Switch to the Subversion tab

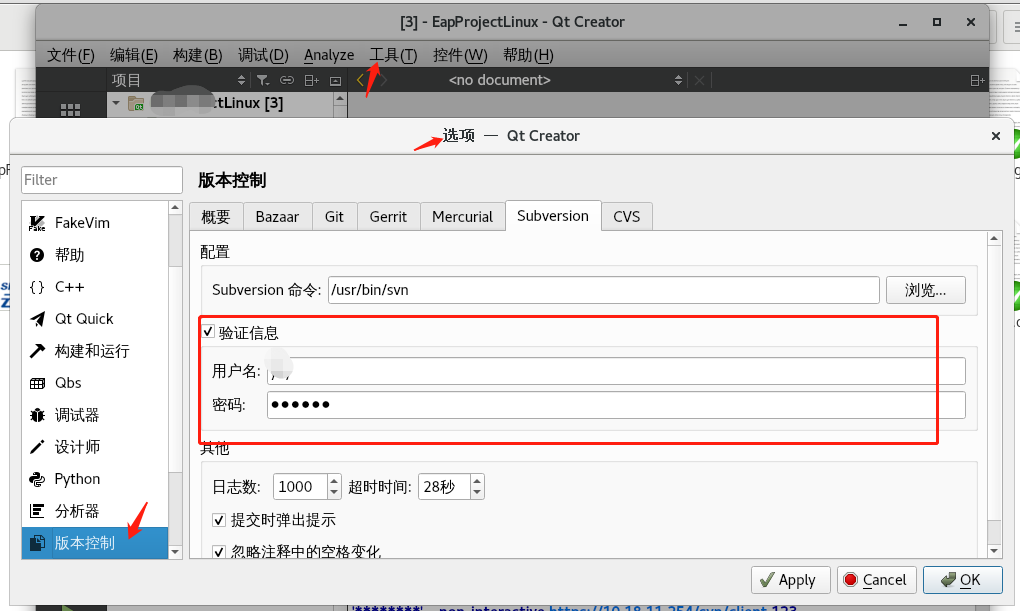tap(553, 215)
